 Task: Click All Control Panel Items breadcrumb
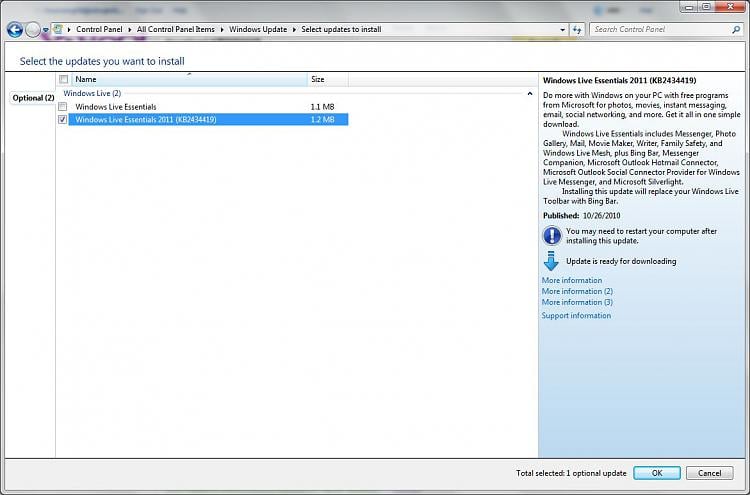176,29
